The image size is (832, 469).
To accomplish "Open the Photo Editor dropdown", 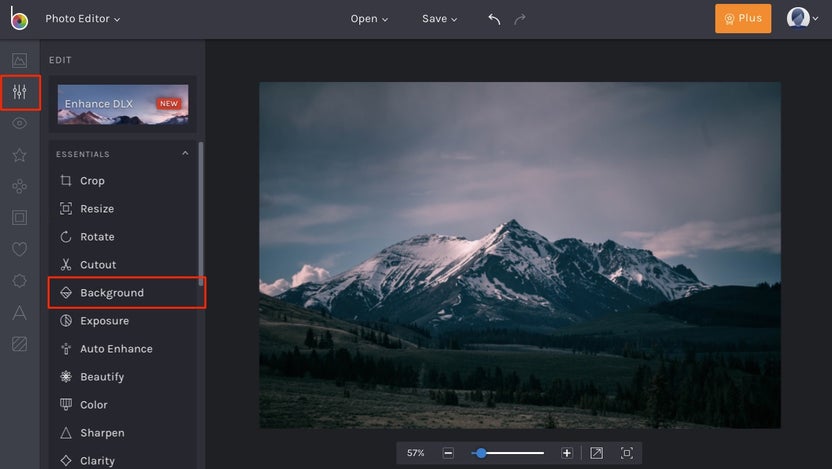I will (82, 19).
